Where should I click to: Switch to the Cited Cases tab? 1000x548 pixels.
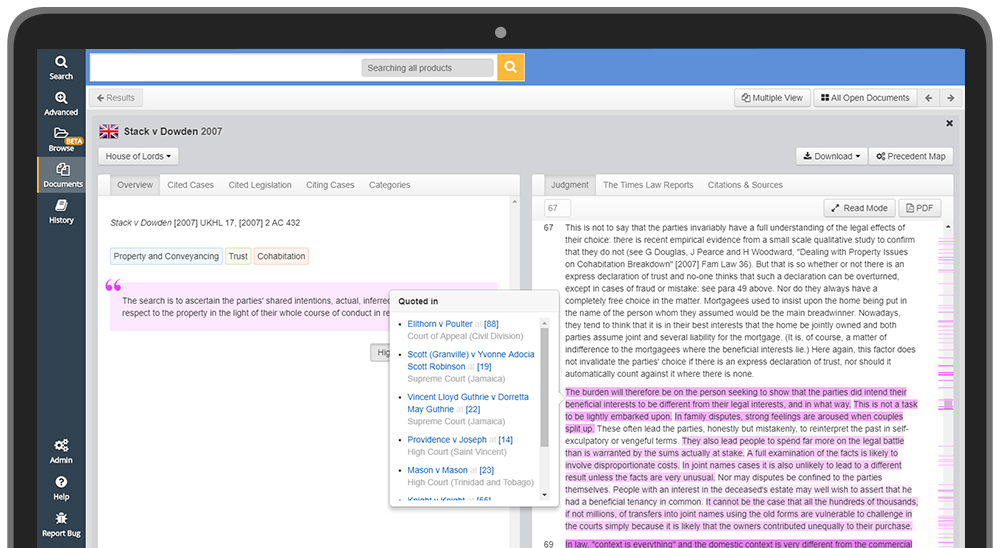pyautogui.click(x=190, y=185)
